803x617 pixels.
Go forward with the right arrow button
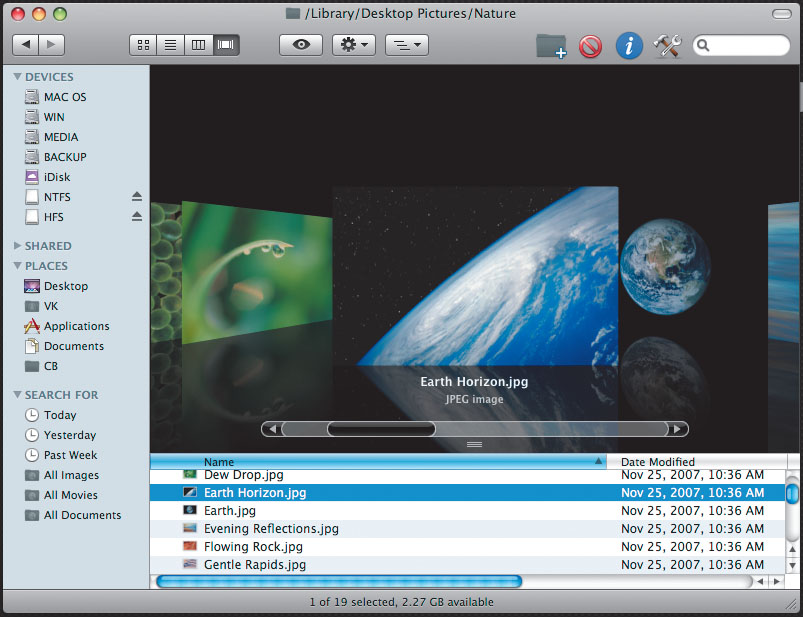click(x=52, y=45)
